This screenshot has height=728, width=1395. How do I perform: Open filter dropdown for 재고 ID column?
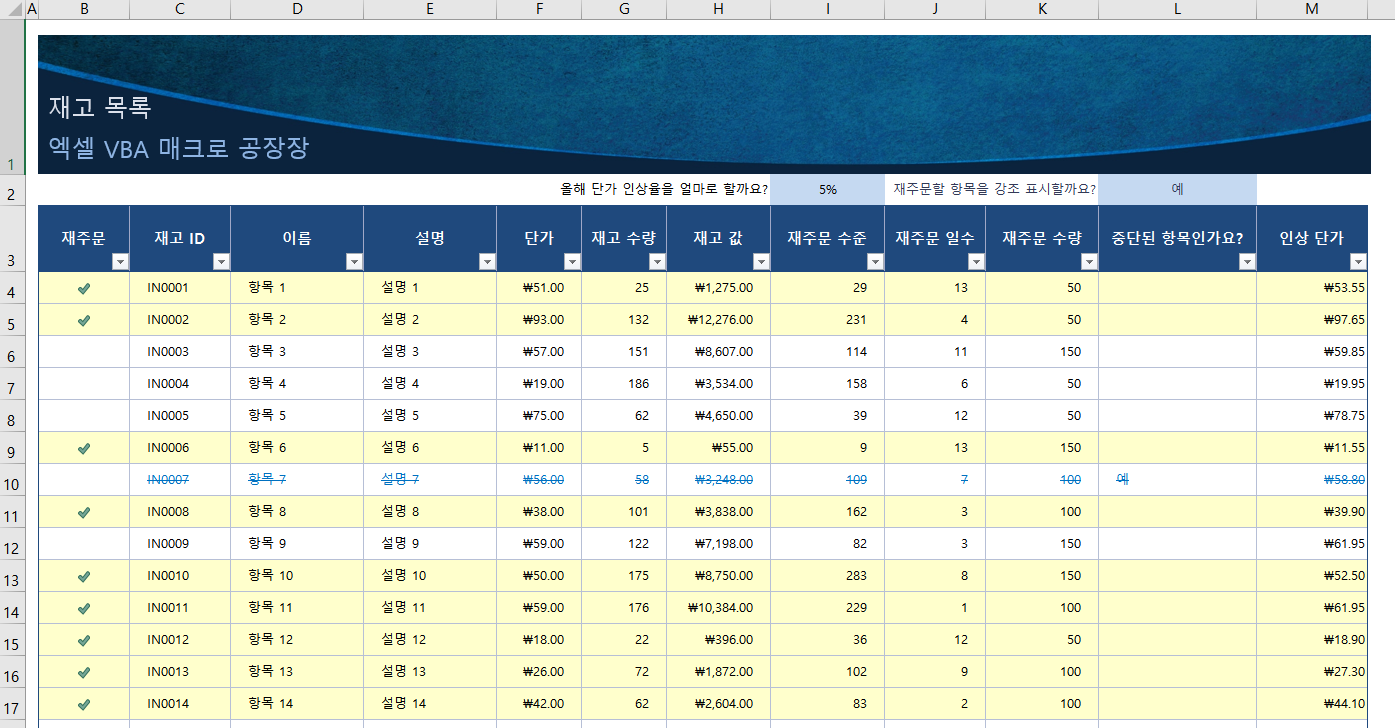click(x=221, y=262)
